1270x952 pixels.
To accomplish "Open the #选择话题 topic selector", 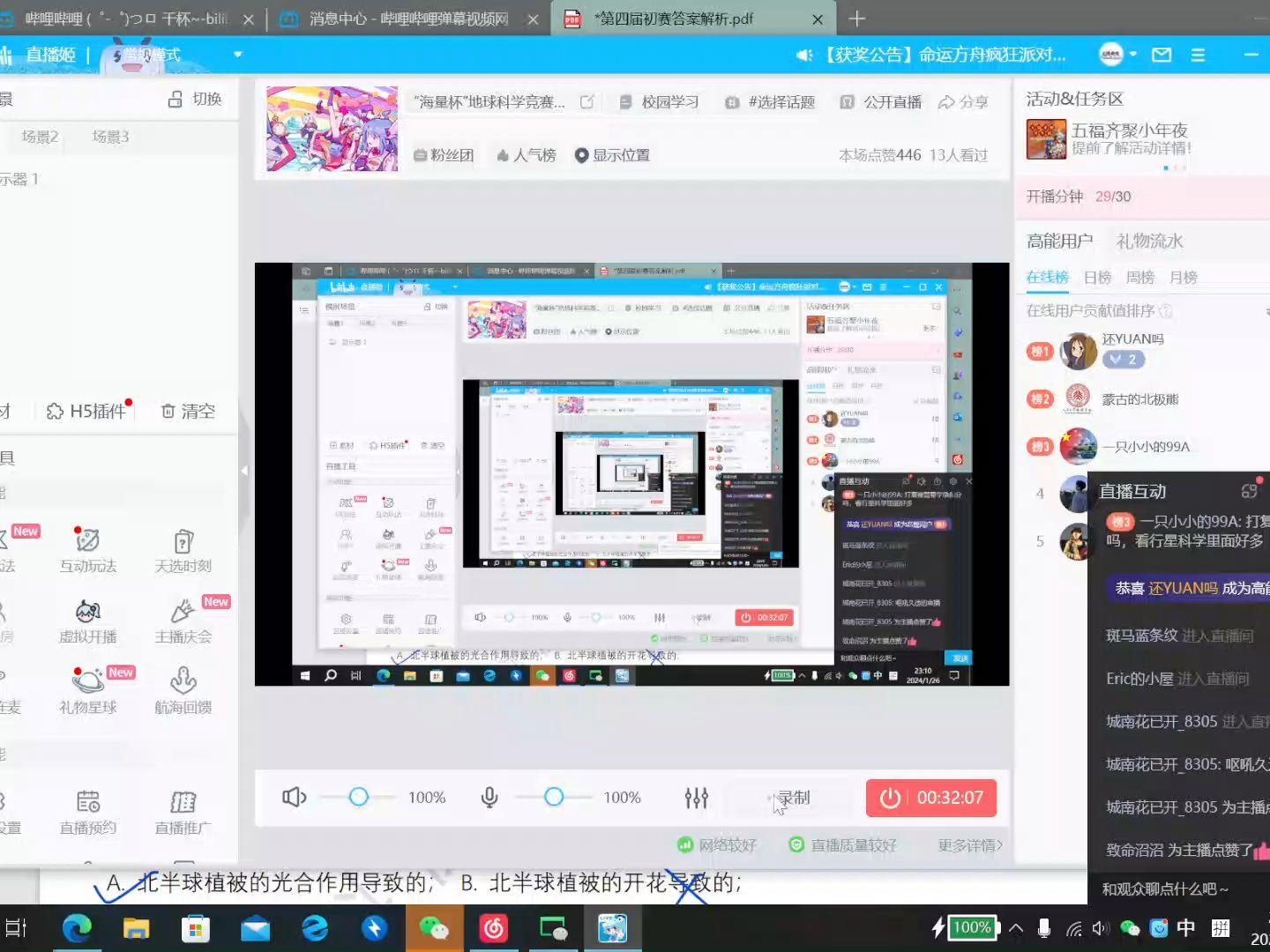I will 770,102.
